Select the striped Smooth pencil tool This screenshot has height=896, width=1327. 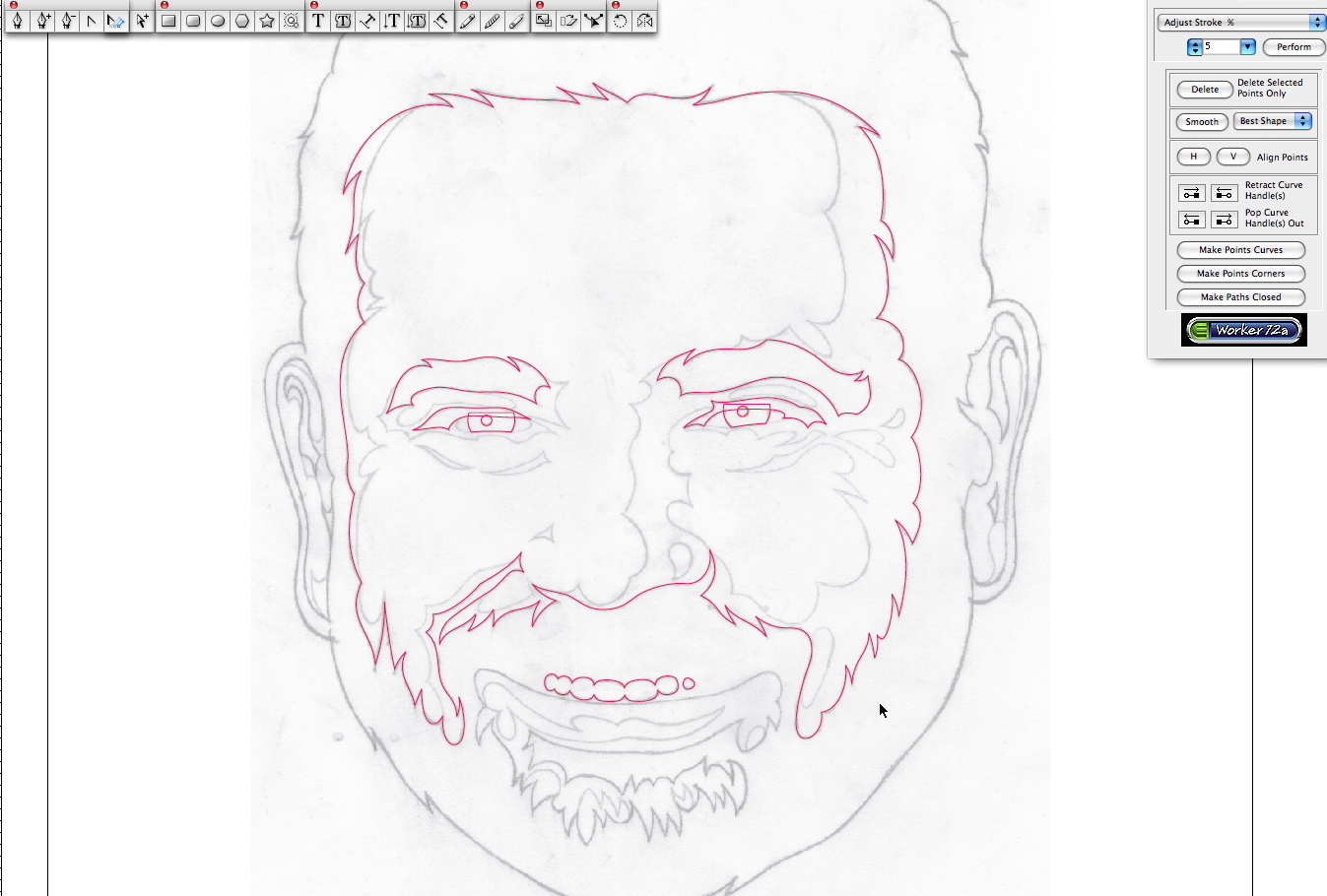click(x=493, y=20)
